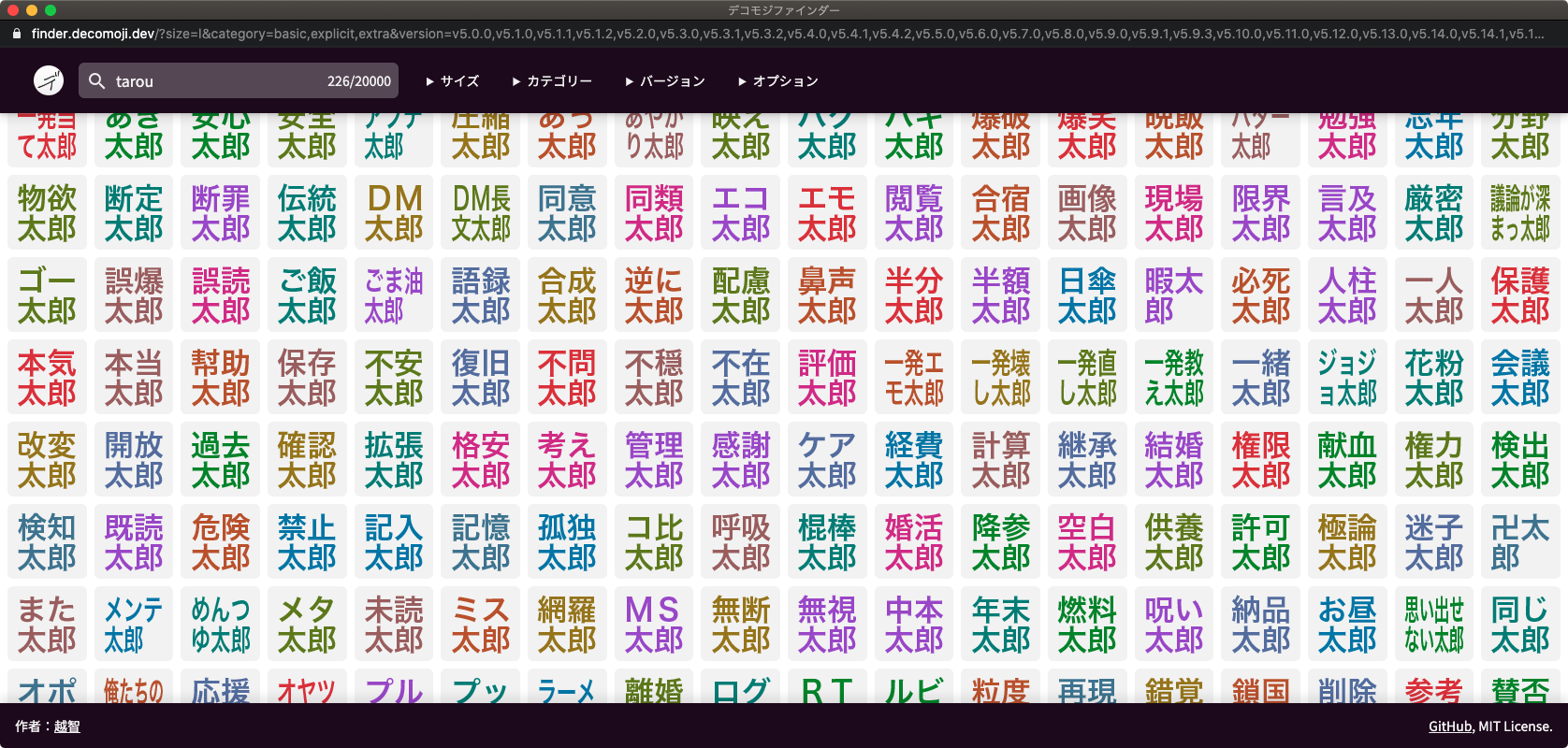Select the 言及太郎 emoji
The width and height of the screenshot is (1568, 748).
click(1347, 213)
